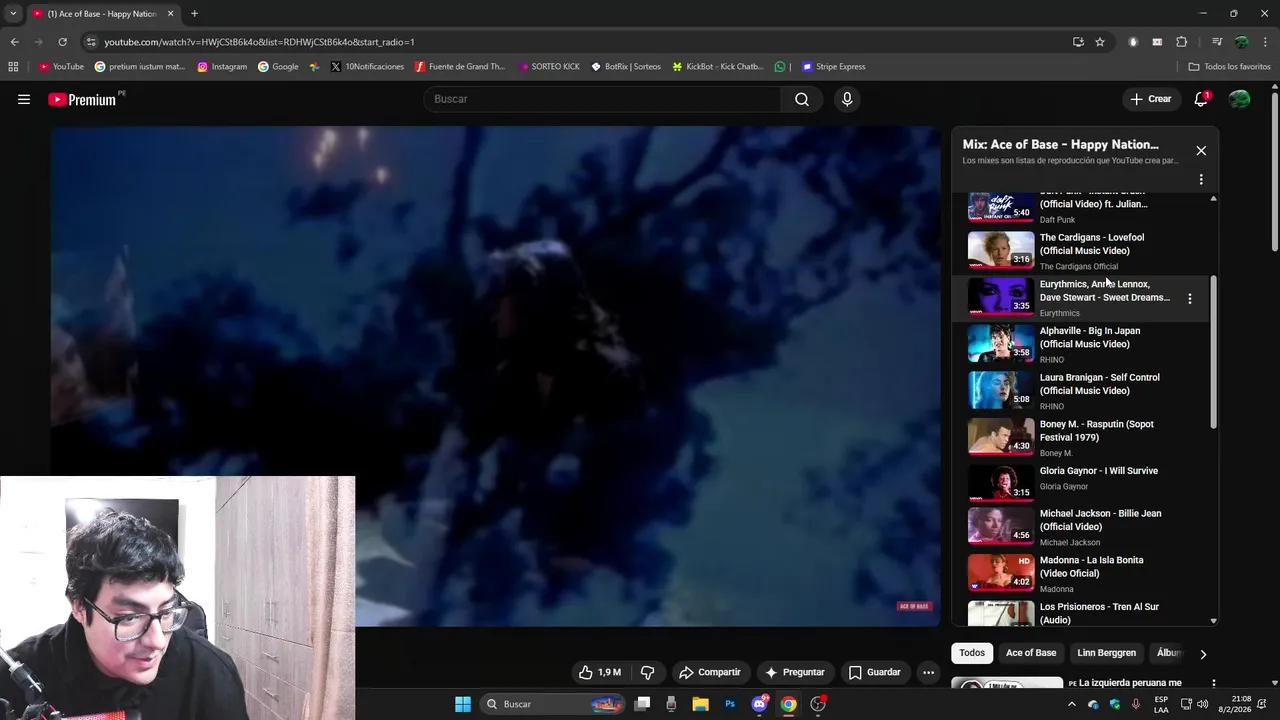This screenshot has width=1280, height=720.
Task: Open Eurythmics Sweet Dreams playlist title
Action: 1105,291
